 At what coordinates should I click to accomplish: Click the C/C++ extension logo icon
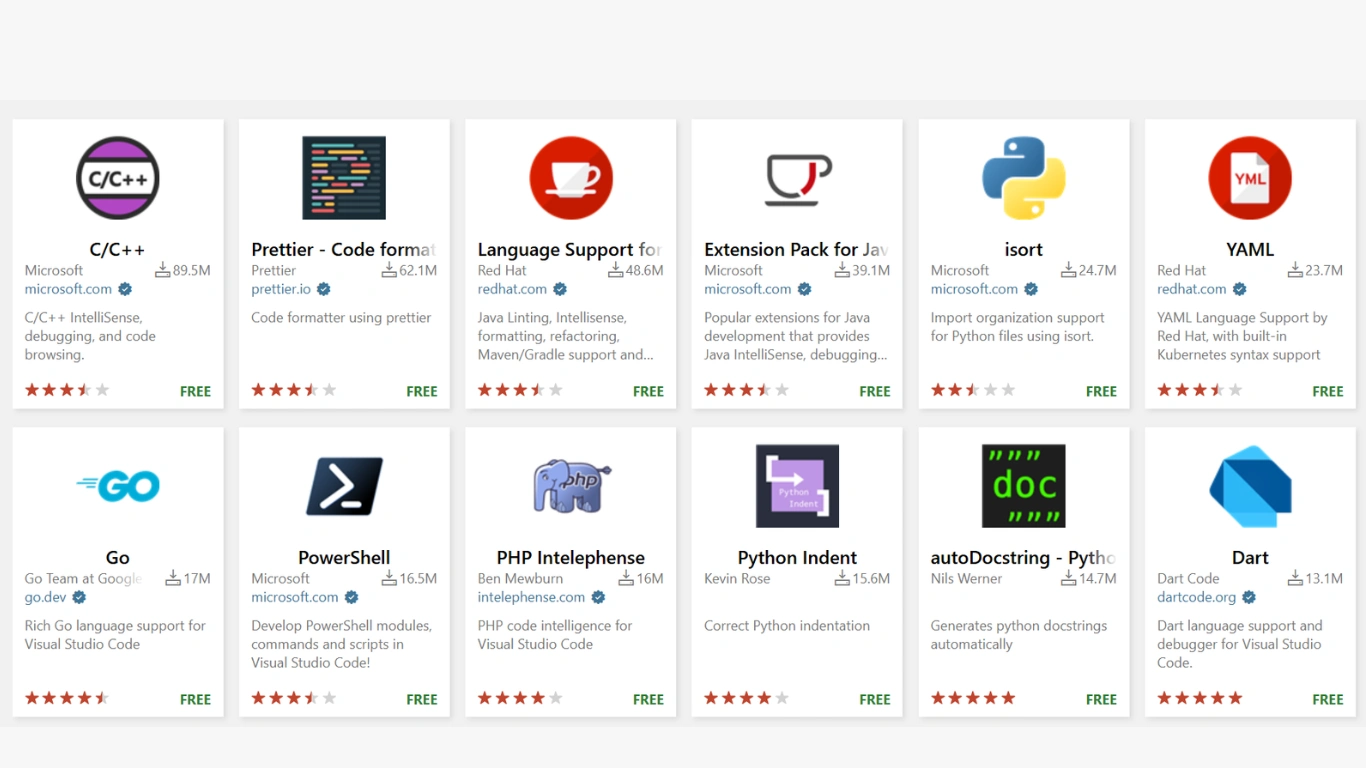pos(118,178)
